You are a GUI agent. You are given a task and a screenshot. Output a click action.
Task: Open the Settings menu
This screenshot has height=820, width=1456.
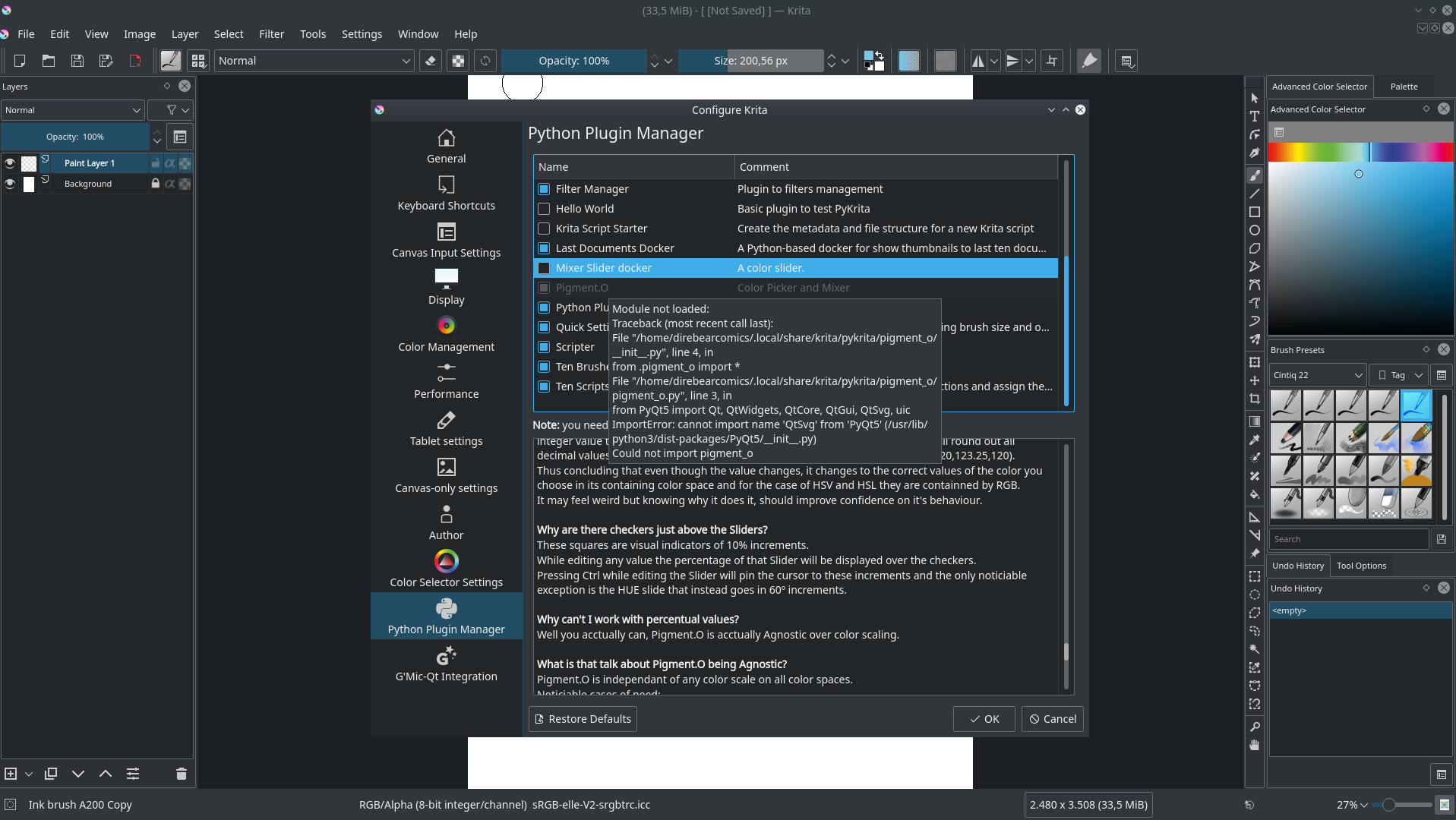362,34
